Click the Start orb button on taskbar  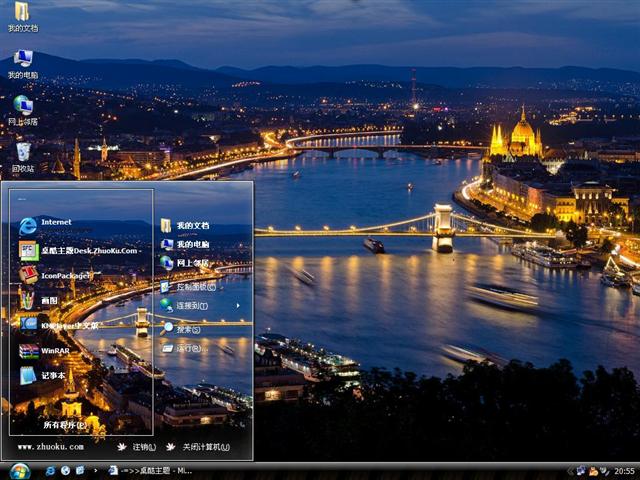click(x=20, y=471)
